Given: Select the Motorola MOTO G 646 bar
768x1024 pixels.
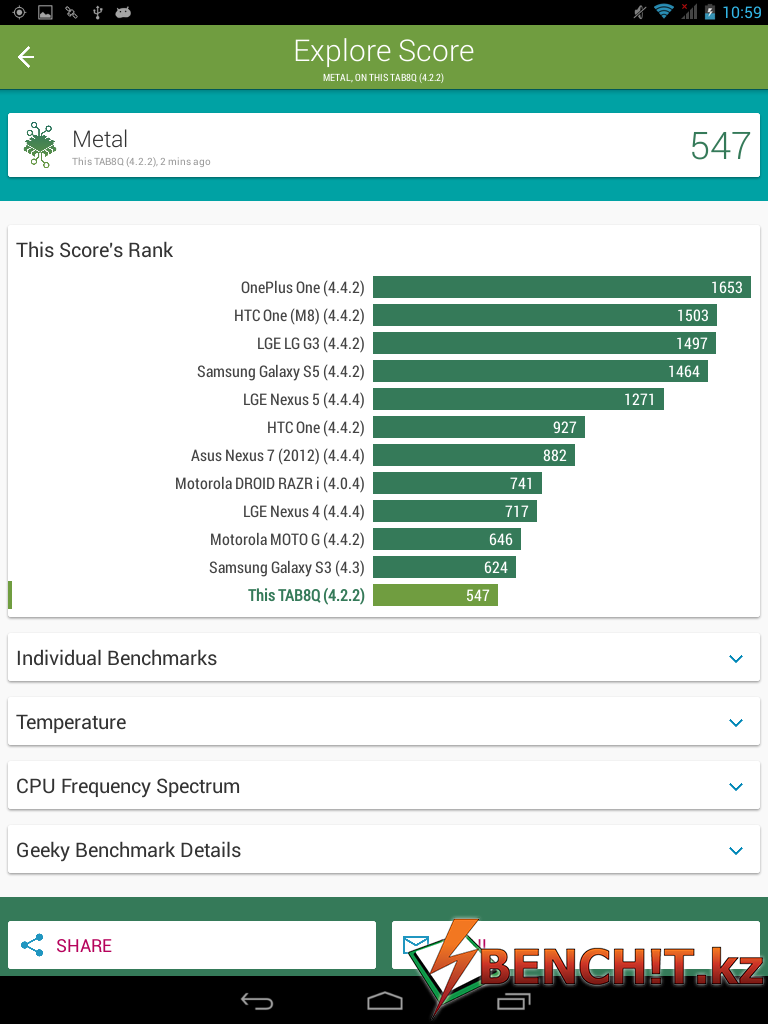Looking at the screenshot, I should pos(447,540).
